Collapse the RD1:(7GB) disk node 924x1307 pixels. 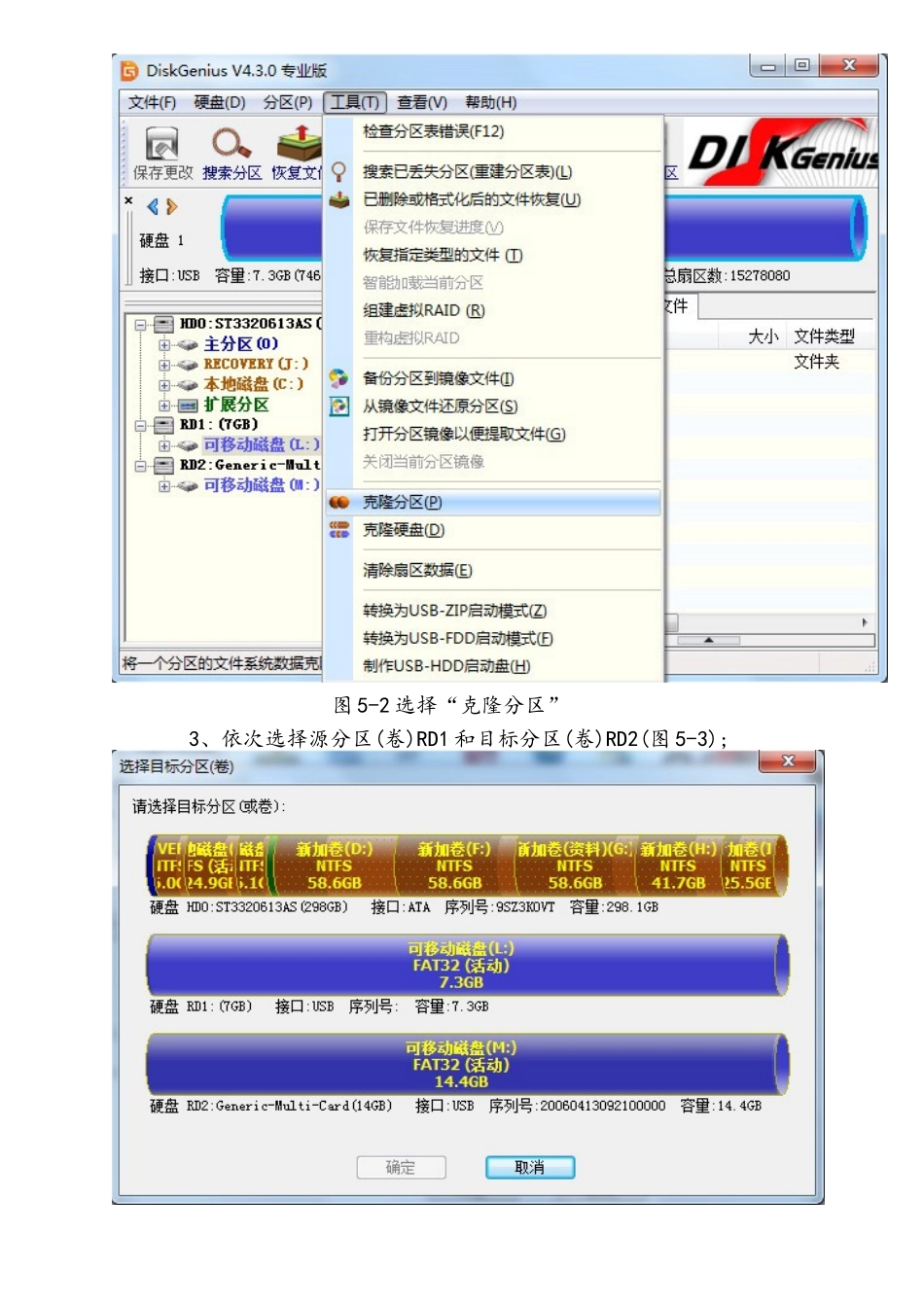141,425
